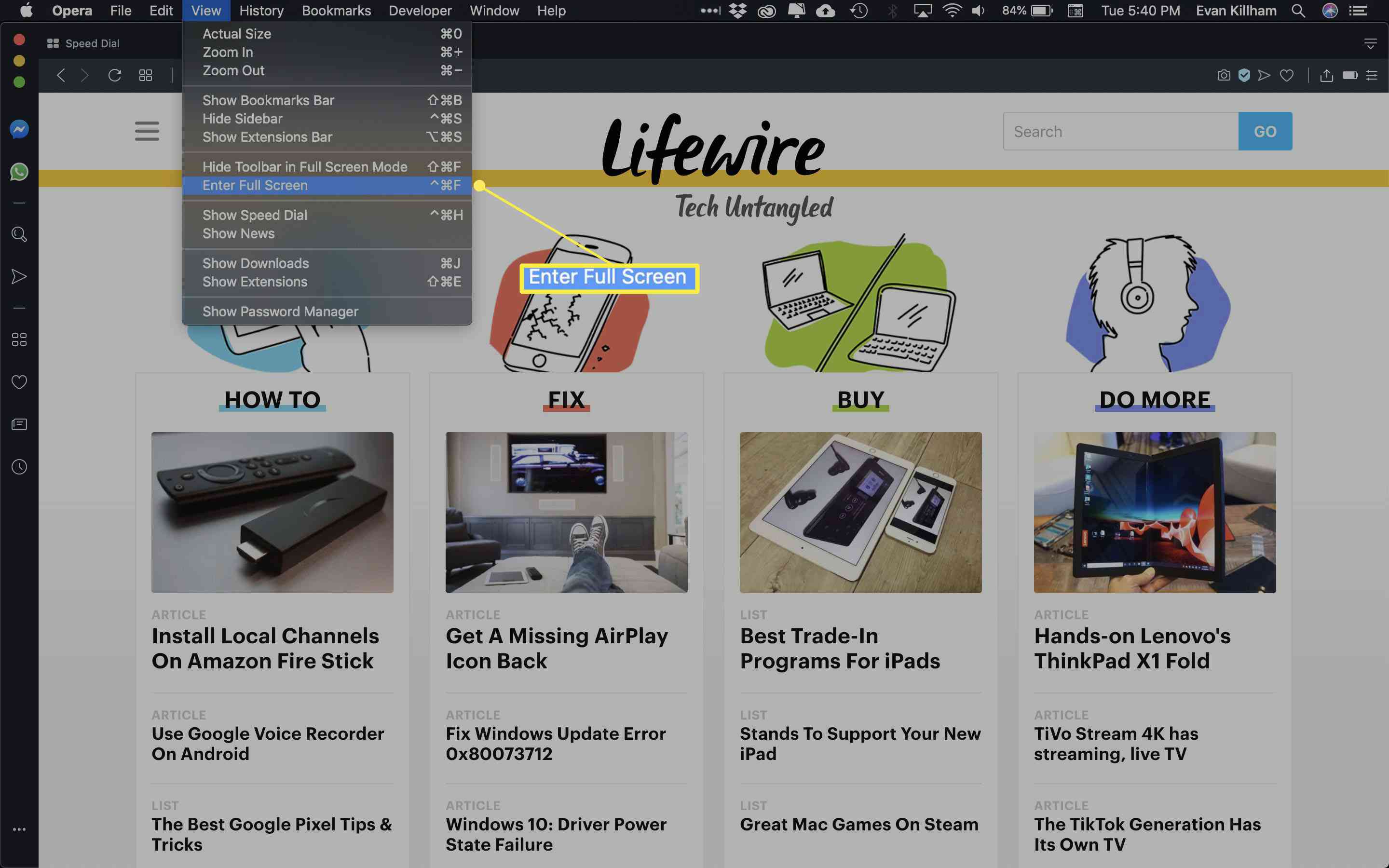The image size is (1389, 868).
Task: Bookmark the page with the toolbar heart
Action: (x=1287, y=75)
